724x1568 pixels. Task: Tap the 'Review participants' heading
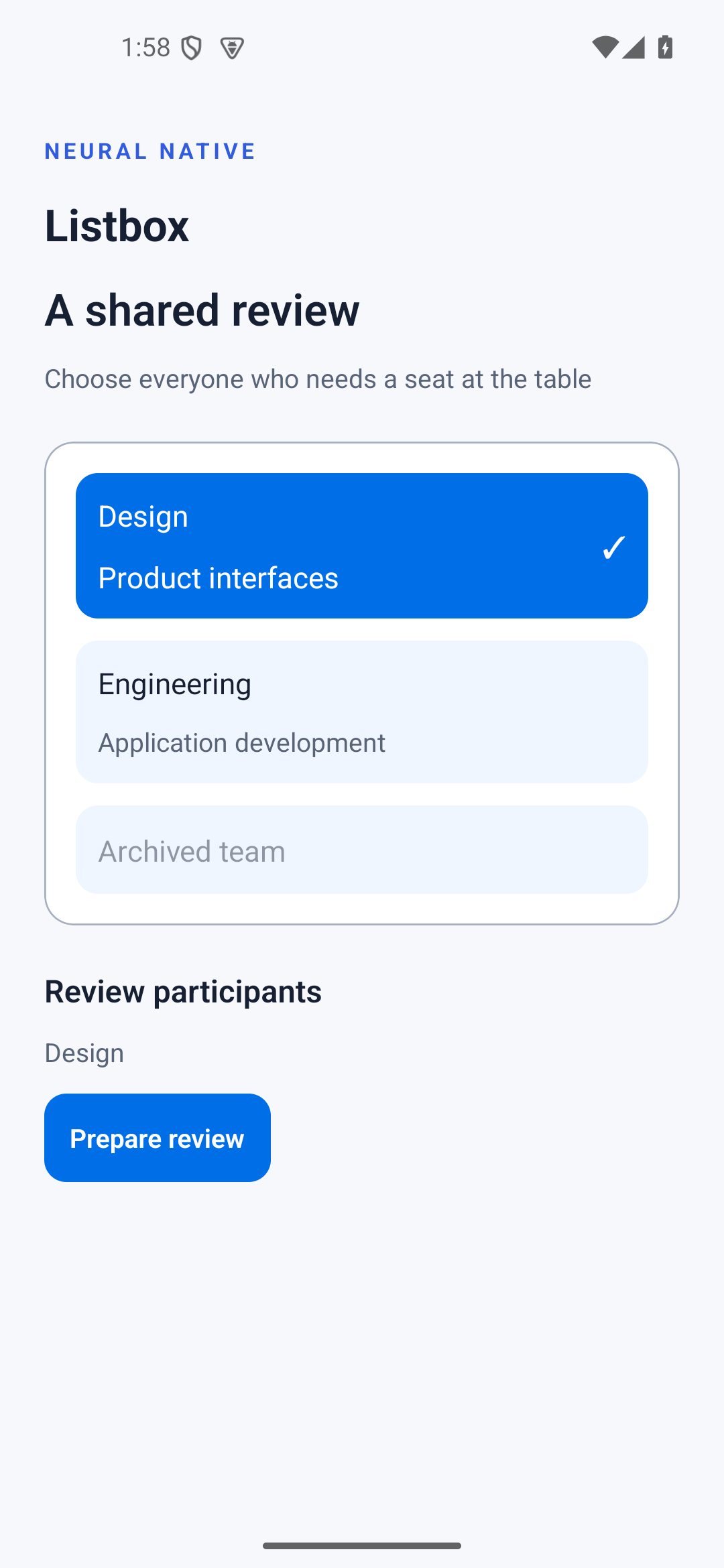(183, 992)
